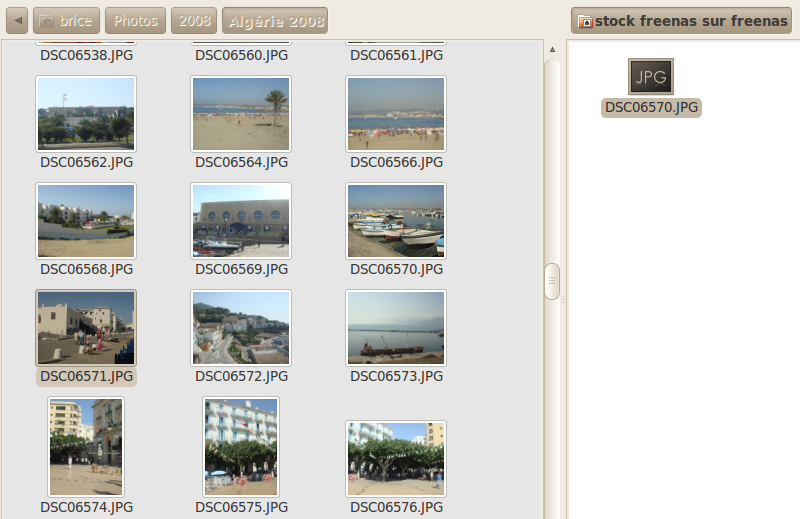Select the DSC06566.JPG thumbnail
The width and height of the screenshot is (800, 519).
click(396, 114)
